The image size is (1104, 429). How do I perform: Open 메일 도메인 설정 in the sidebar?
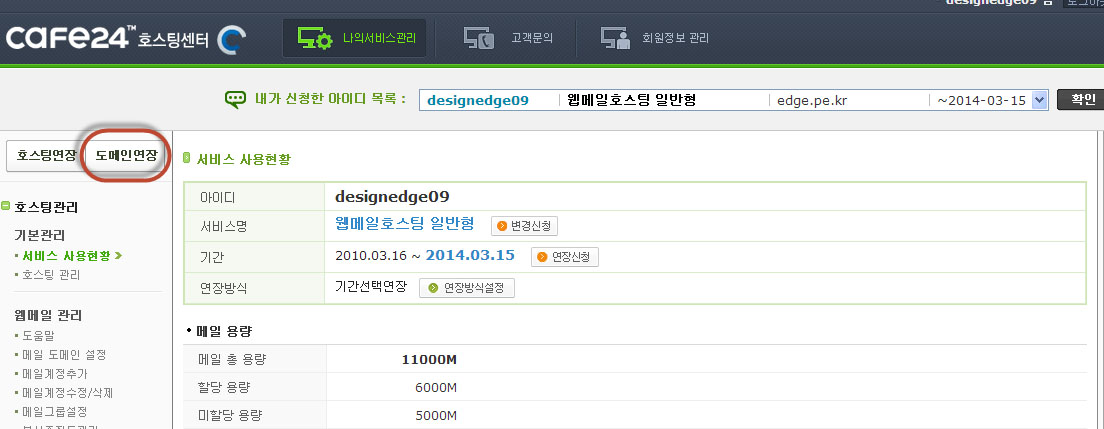tap(64, 354)
